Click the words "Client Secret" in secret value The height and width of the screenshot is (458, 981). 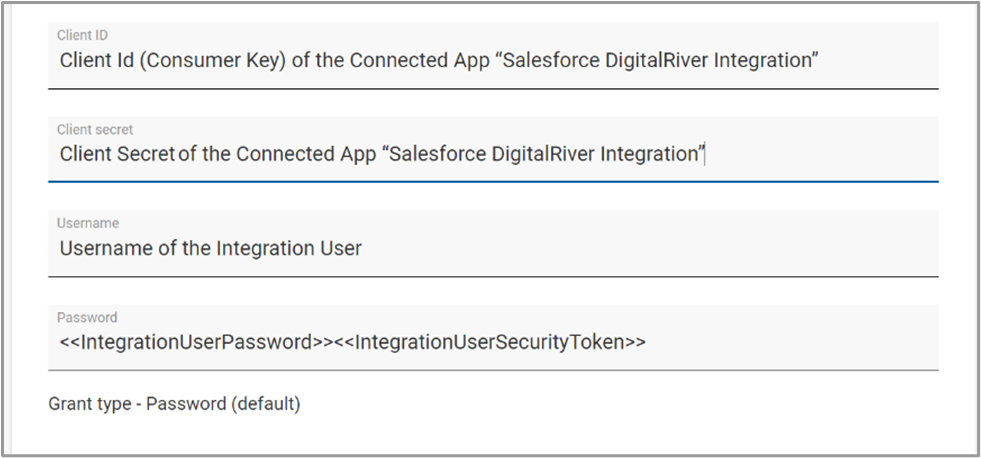tap(116, 155)
